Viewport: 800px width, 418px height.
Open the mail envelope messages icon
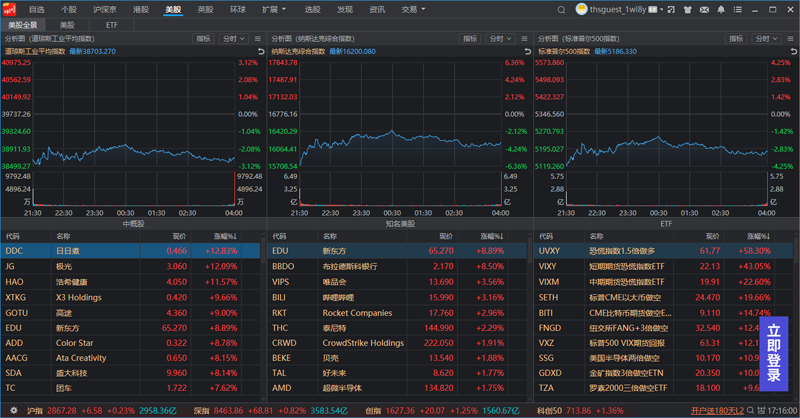coord(704,10)
